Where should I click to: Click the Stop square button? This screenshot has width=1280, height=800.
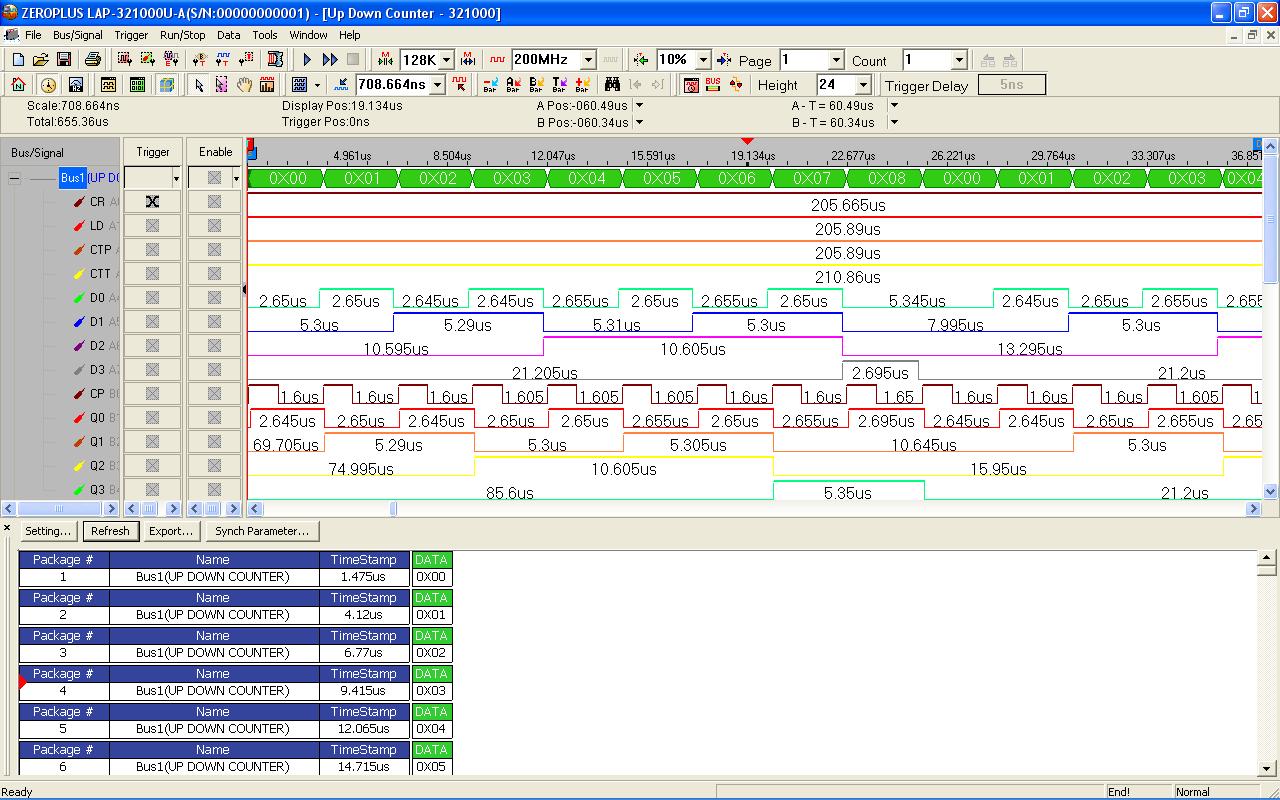[x=353, y=60]
